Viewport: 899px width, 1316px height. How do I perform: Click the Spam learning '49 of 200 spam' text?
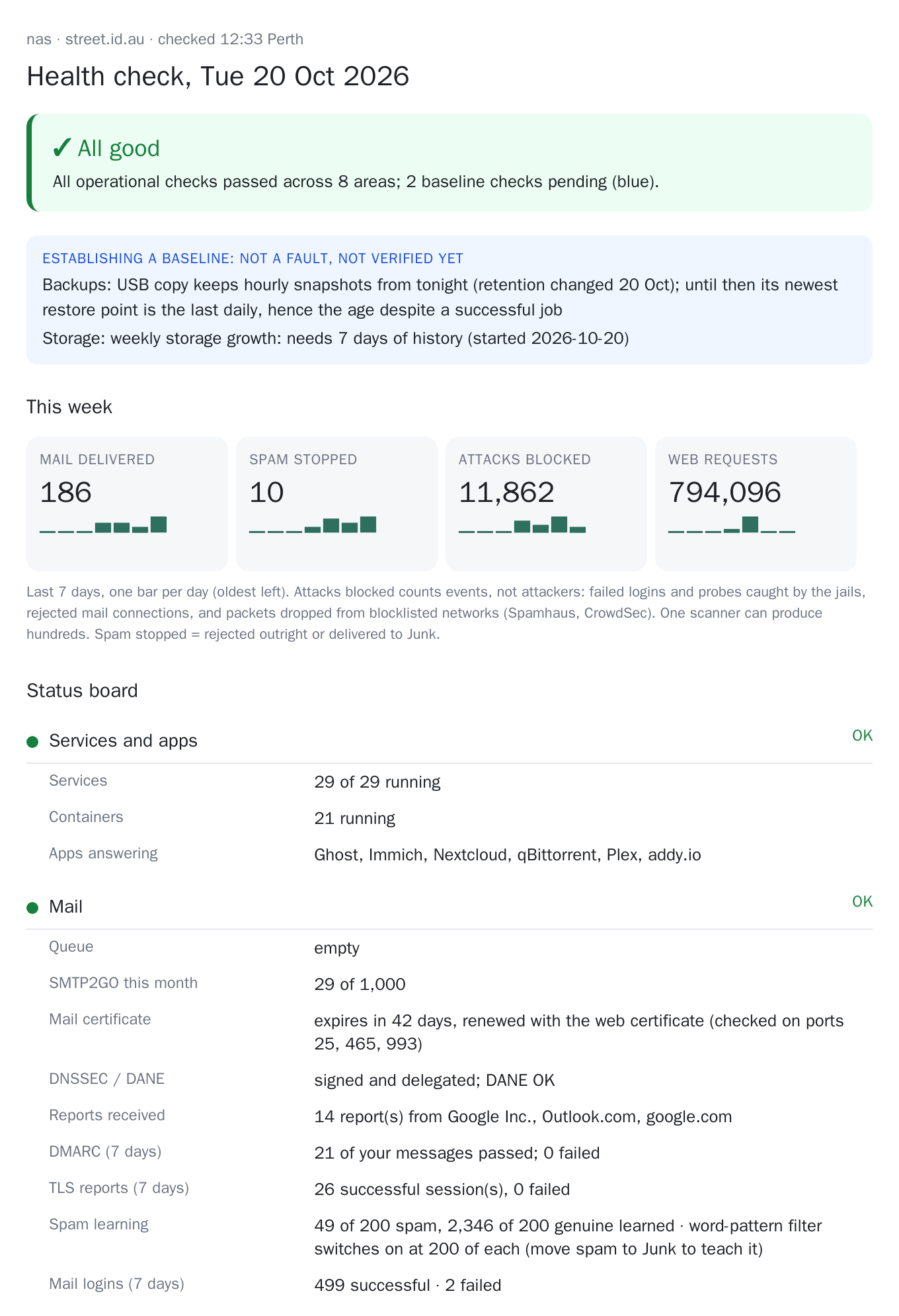[568, 1237]
